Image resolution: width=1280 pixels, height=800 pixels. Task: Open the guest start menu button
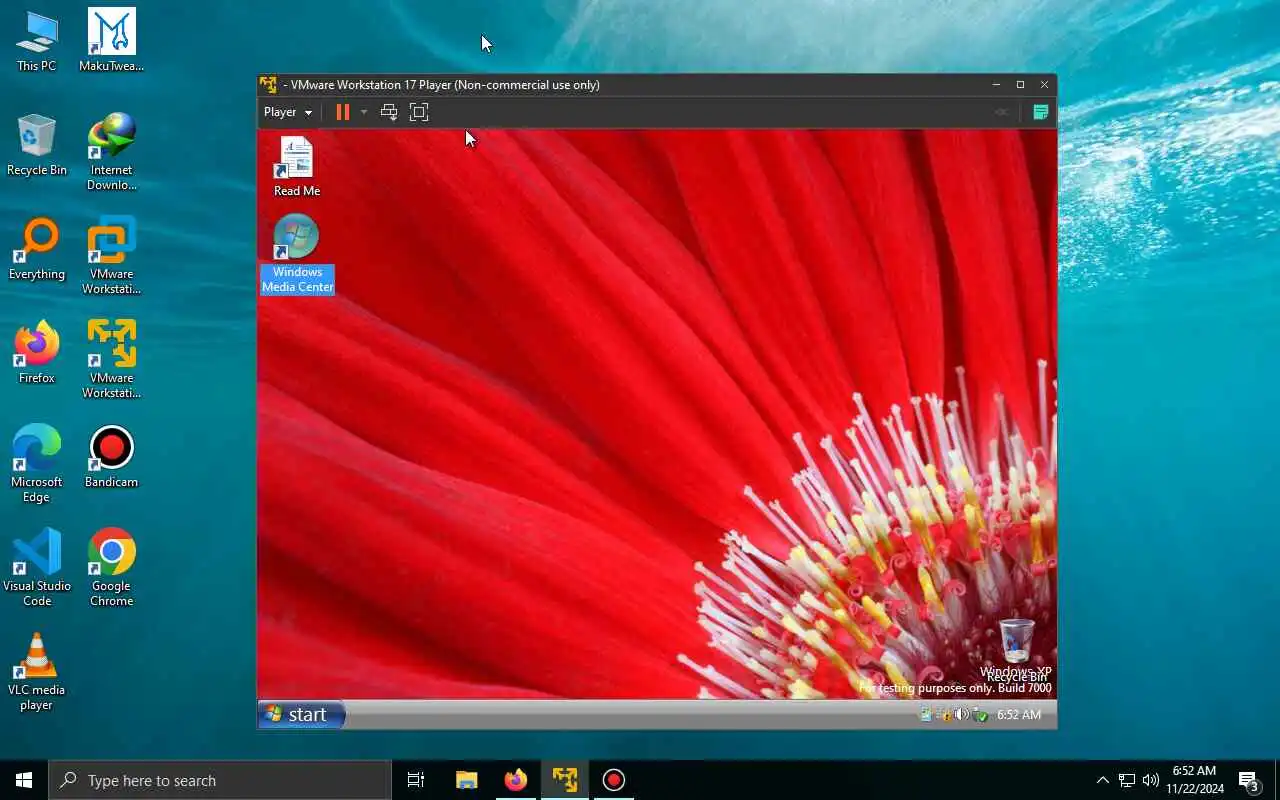click(x=302, y=714)
